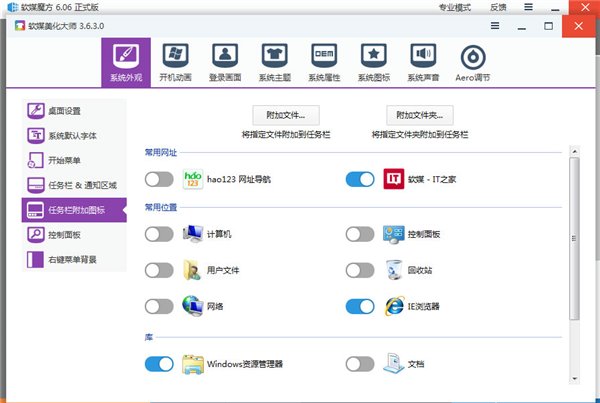The image size is (600, 403).
Task: Open the 系统图标 section
Action: [374, 62]
